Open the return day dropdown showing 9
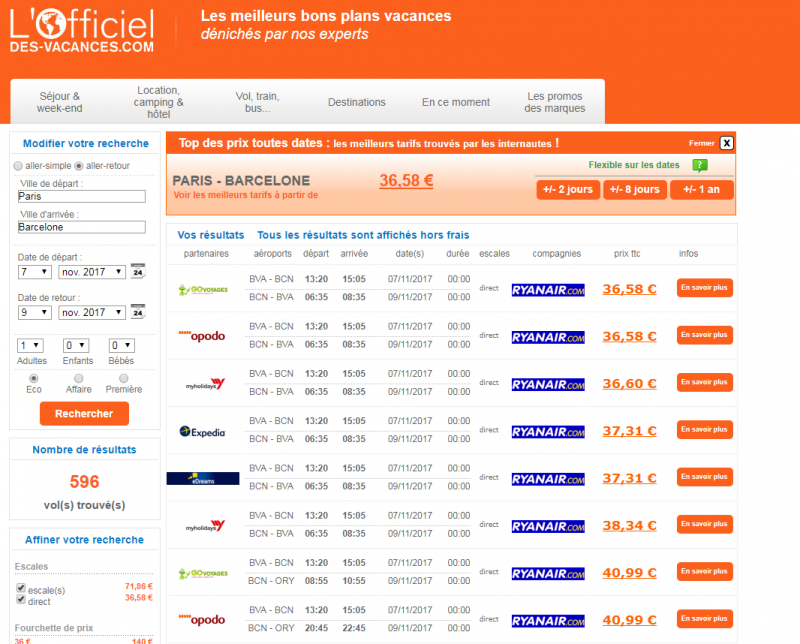This screenshot has width=800, height=644. coord(35,312)
